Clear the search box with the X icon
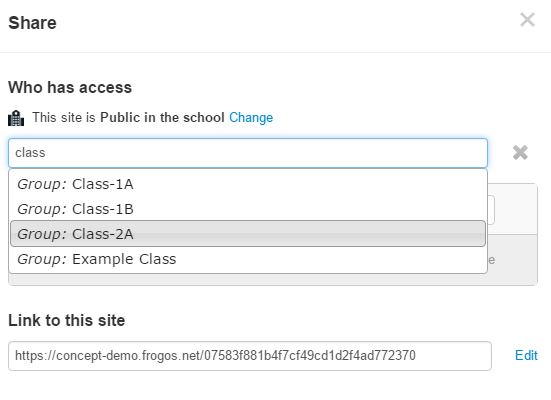The height and width of the screenshot is (400, 551). (520, 153)
